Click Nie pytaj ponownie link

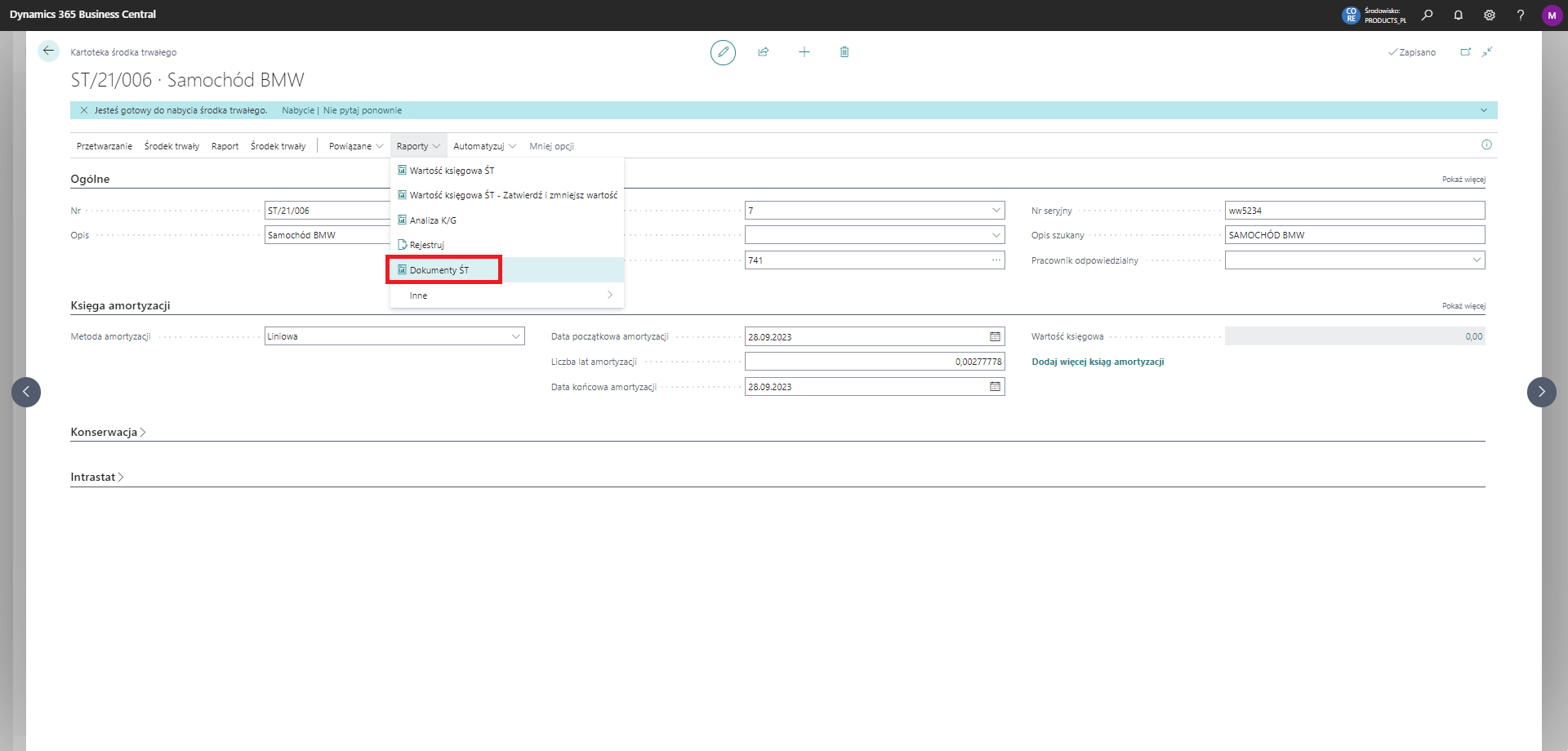point(363,110)
